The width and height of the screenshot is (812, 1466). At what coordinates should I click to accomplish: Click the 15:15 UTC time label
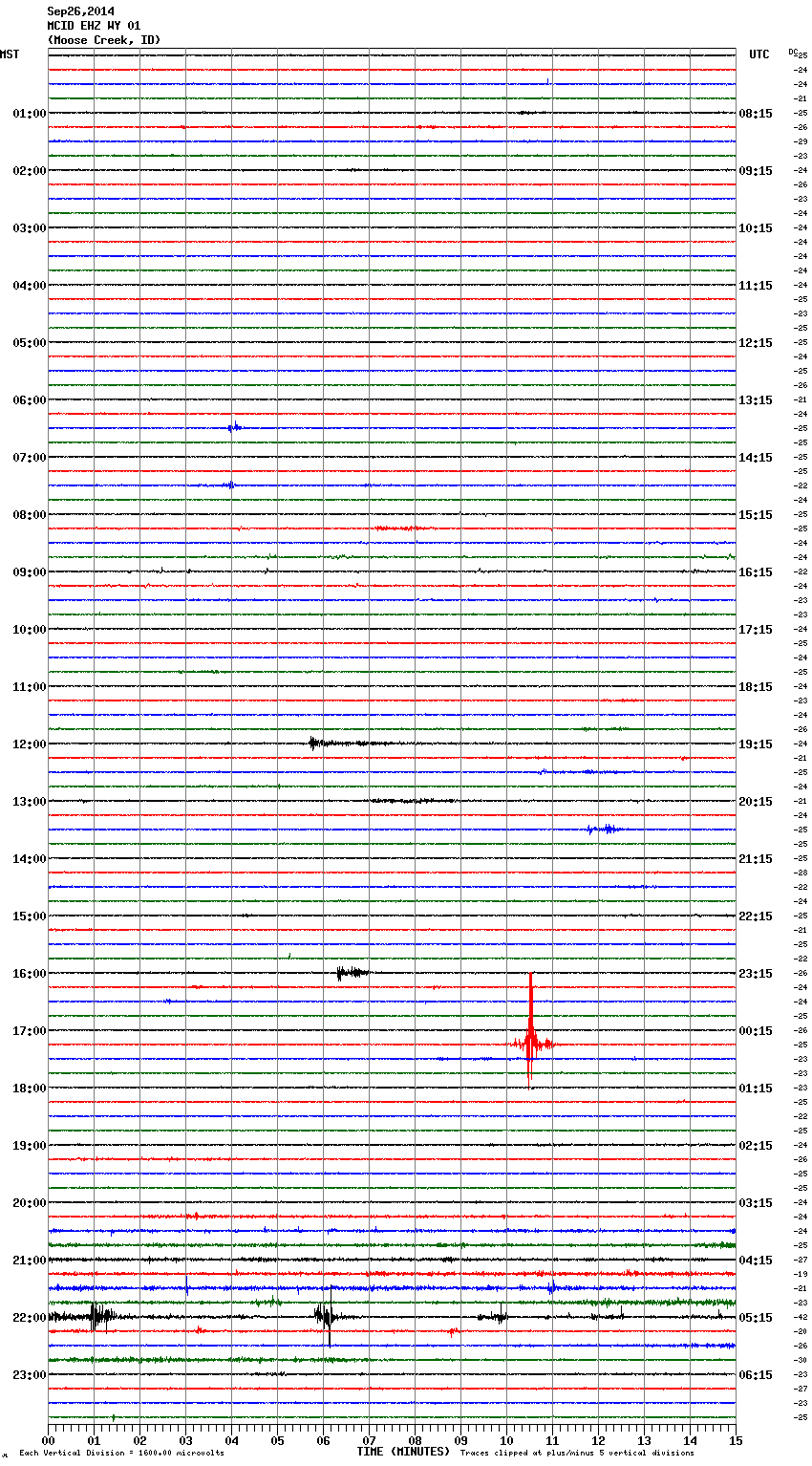click(x=756, y=515)
